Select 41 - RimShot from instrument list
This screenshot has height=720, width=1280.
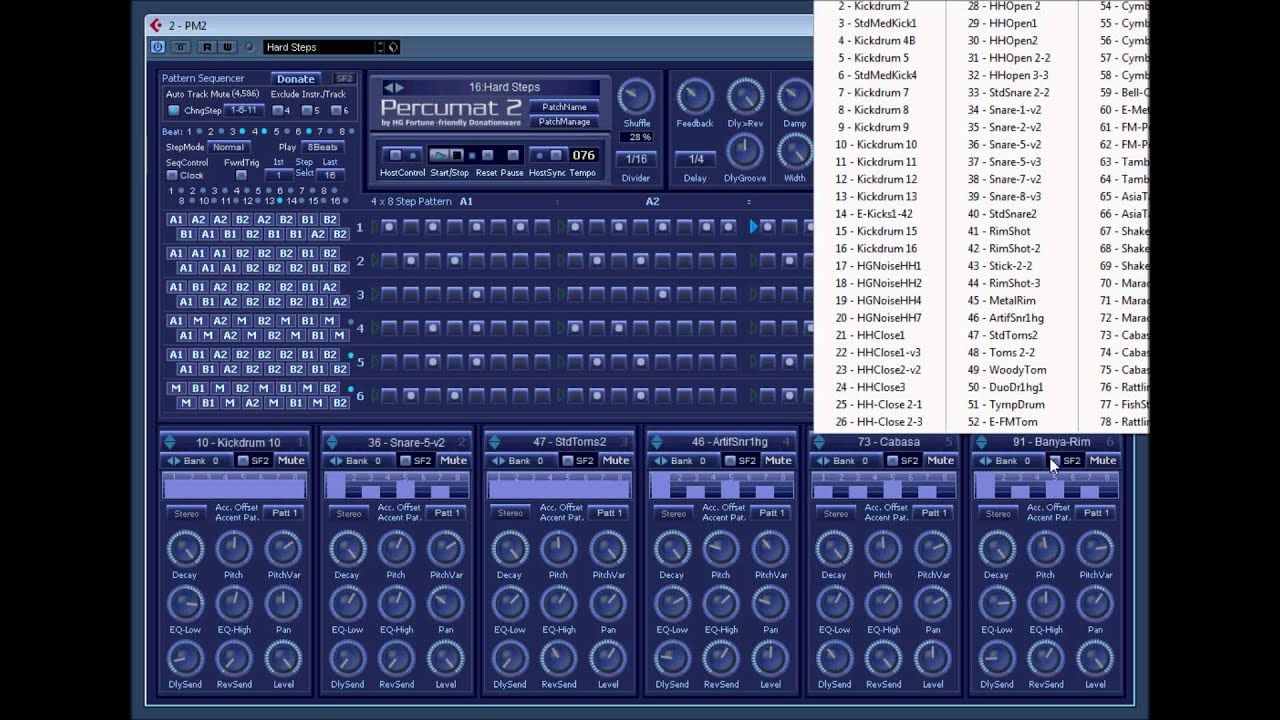998,231
